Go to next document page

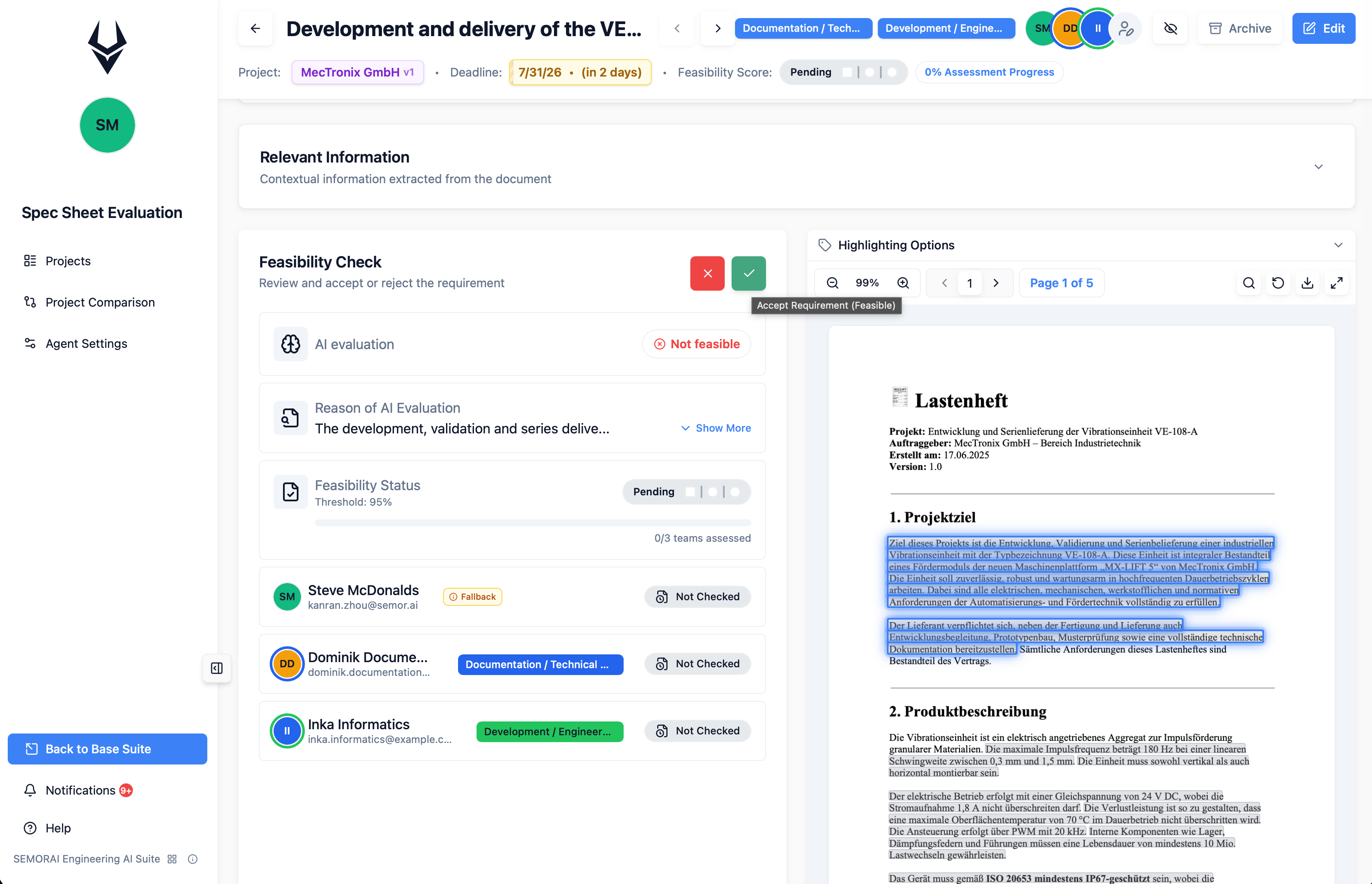click(x=996, y=283)
